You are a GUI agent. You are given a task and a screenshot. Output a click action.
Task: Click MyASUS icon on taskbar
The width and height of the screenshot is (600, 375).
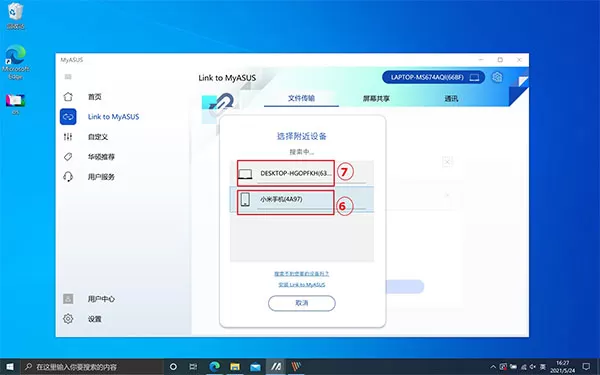276,367
